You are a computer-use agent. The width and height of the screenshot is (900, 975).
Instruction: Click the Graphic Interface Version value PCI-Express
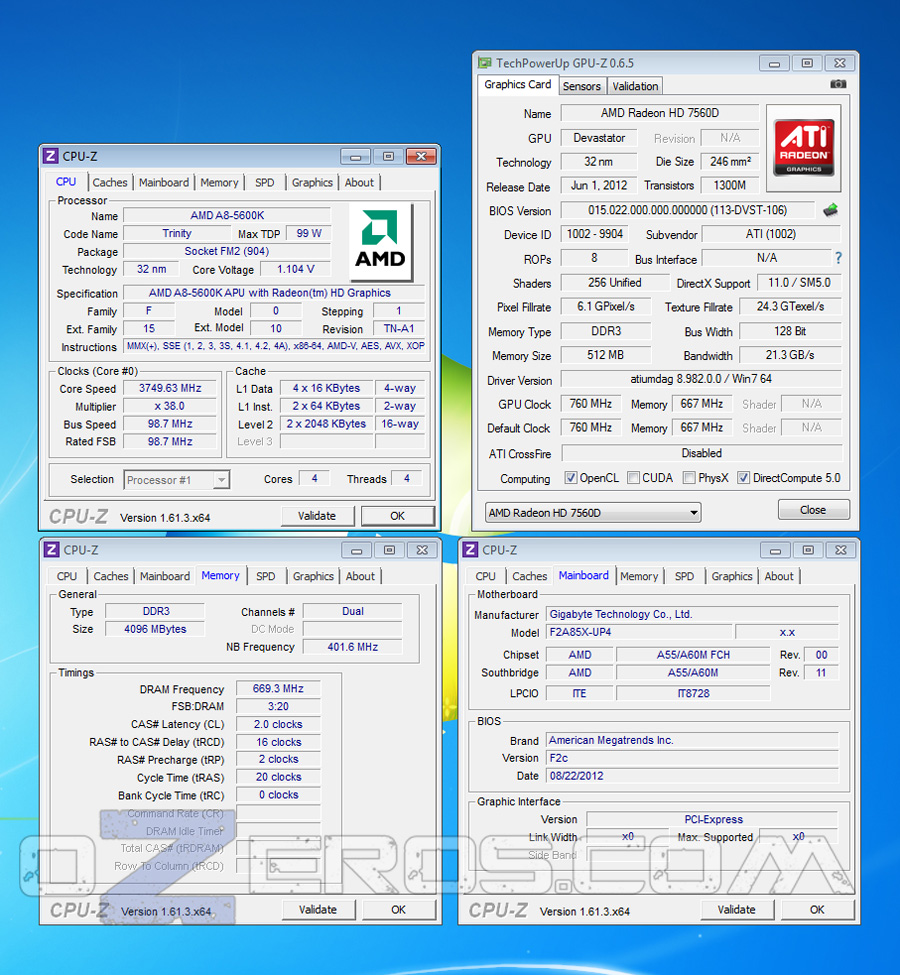tap(713, 820)
